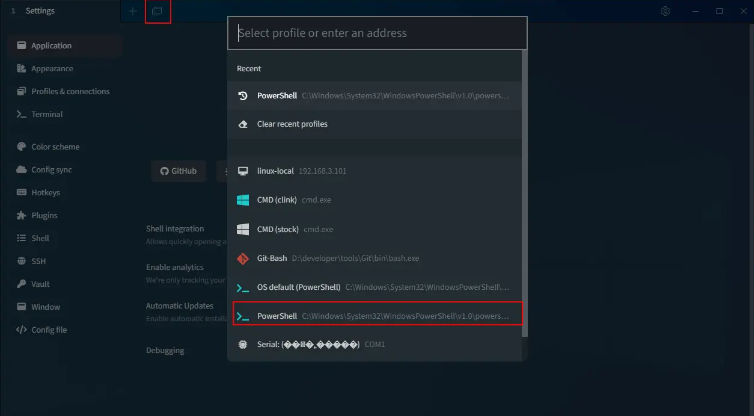Select the SSH settings label

pyautogui.click(x=38, y=261)
